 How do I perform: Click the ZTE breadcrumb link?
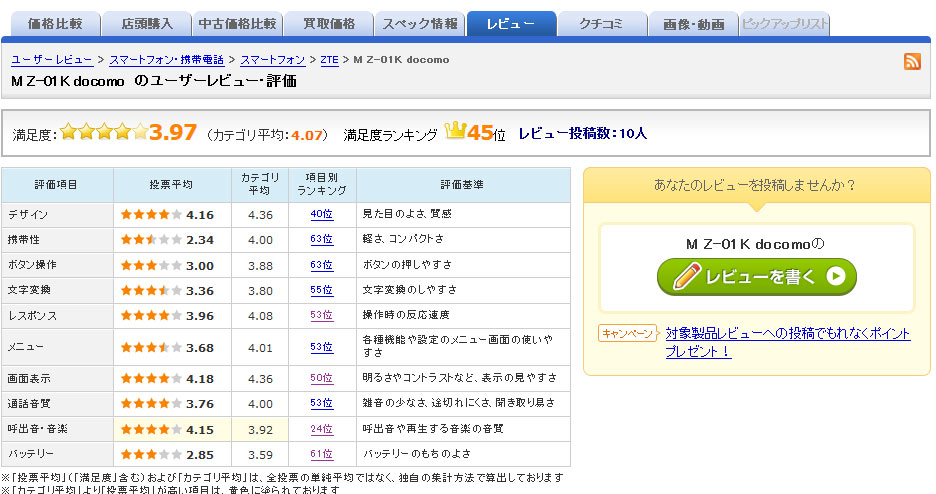pyautogui.click(x=329, y=60)
